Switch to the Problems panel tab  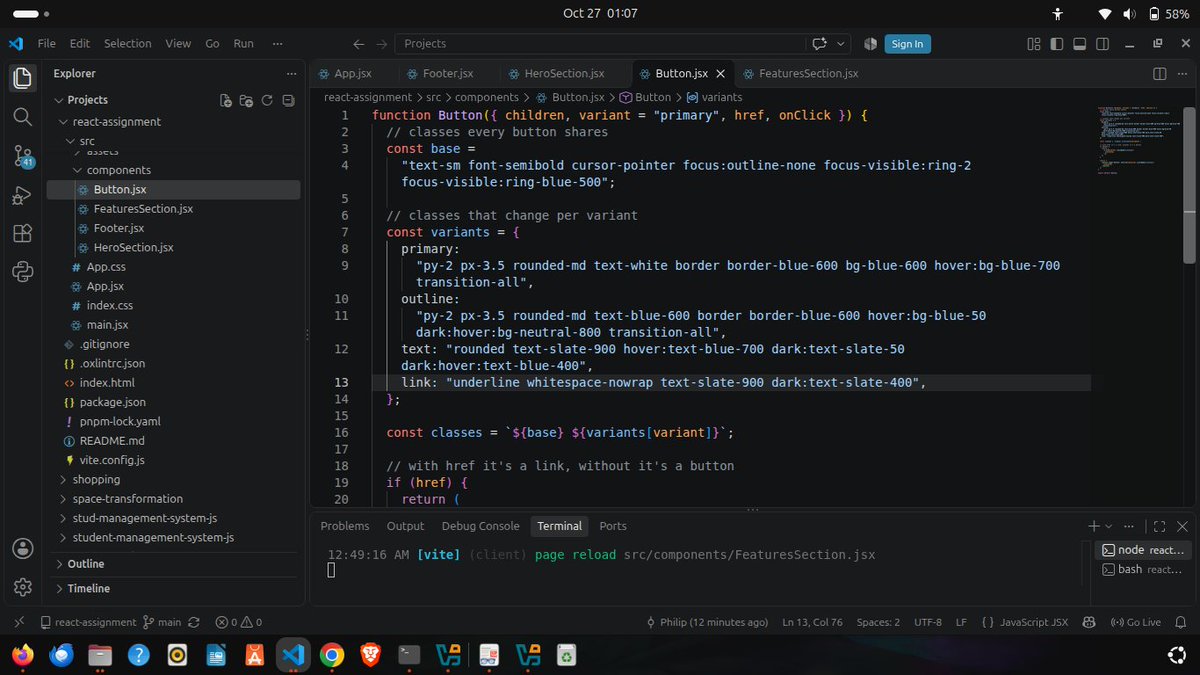point(344,526)
